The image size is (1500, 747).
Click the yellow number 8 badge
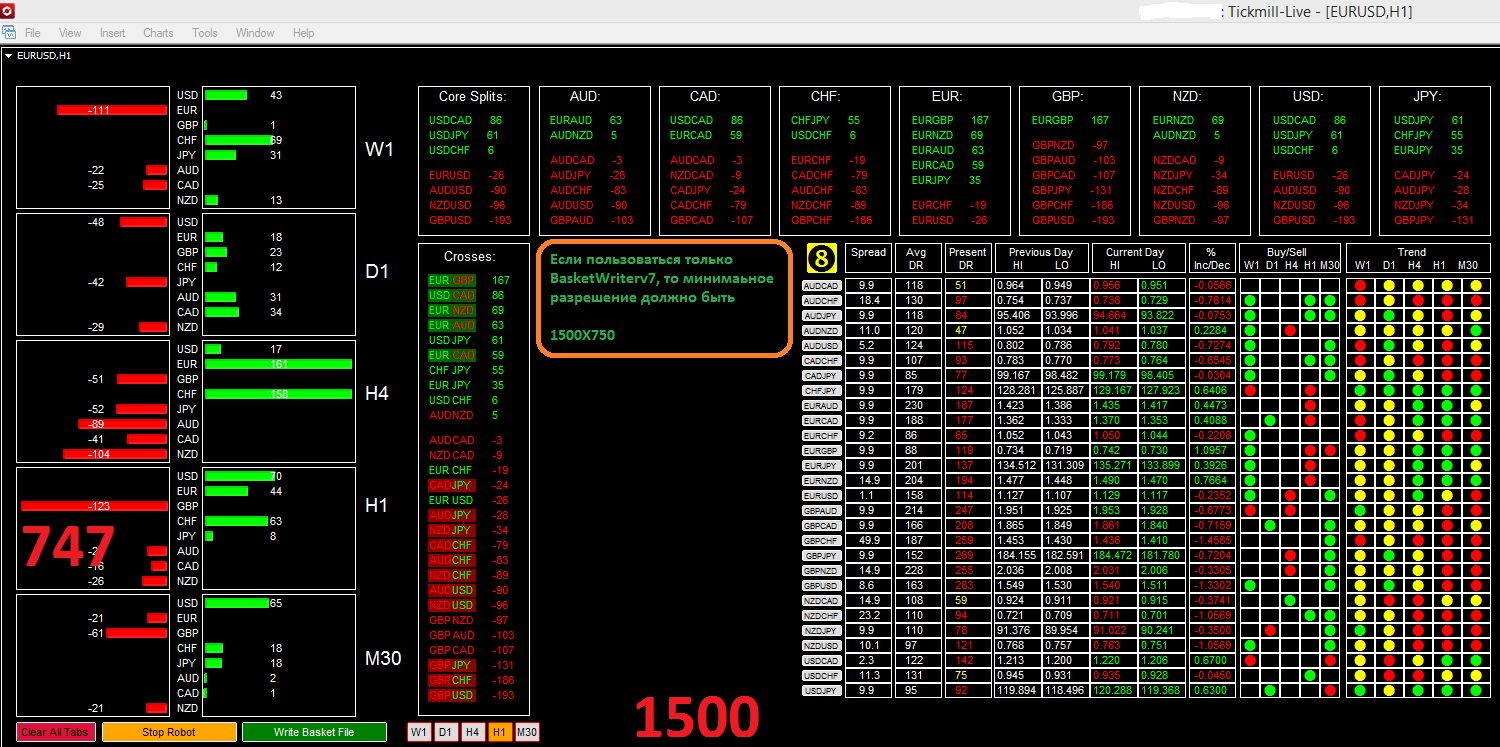(821, 259)
